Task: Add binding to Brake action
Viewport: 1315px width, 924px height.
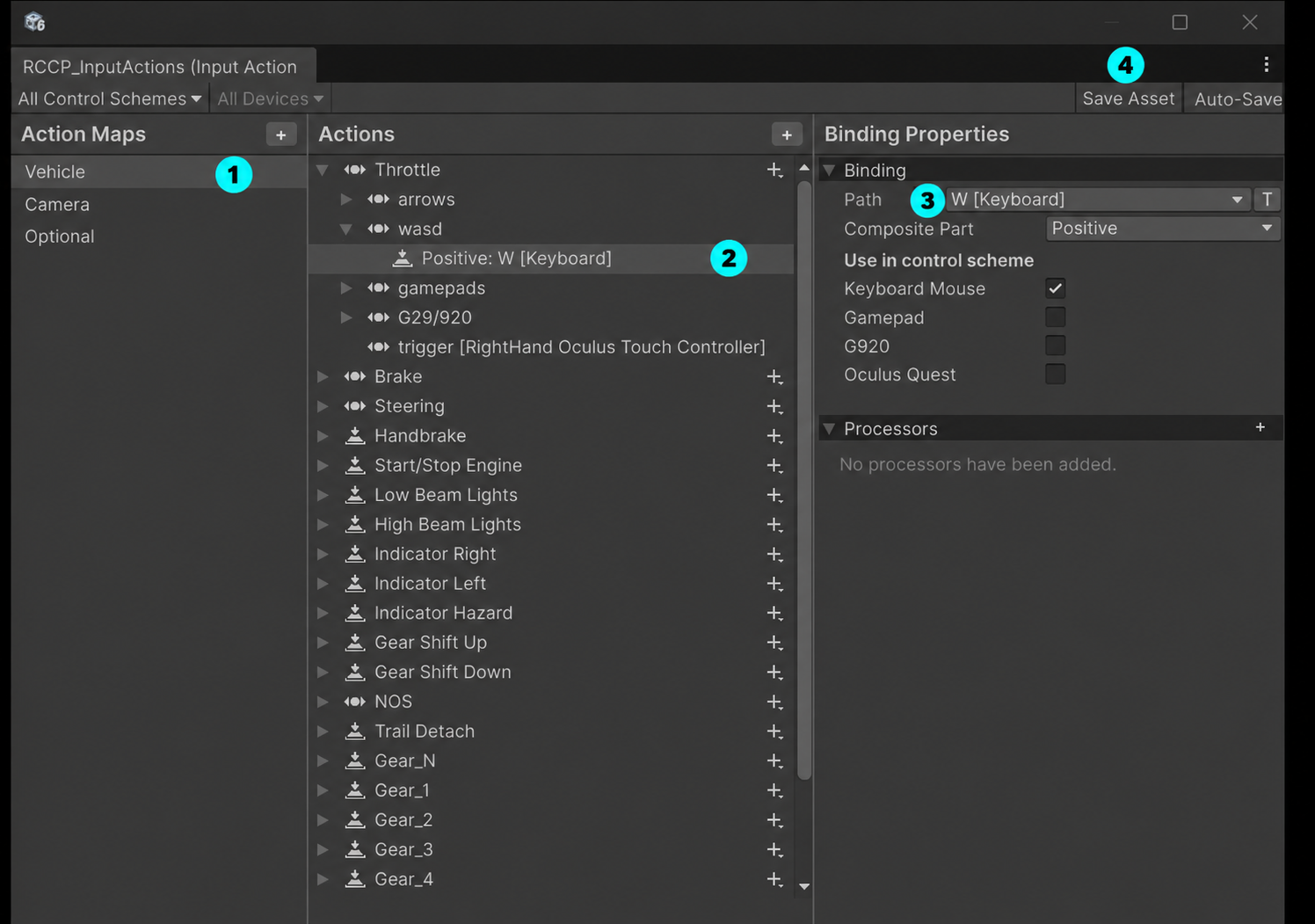Action: [x=774, y=376]
